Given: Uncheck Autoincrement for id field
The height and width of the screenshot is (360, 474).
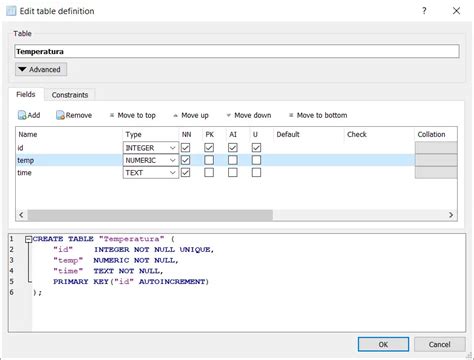Looking at the screenshot, I should [x=233, y=148].
